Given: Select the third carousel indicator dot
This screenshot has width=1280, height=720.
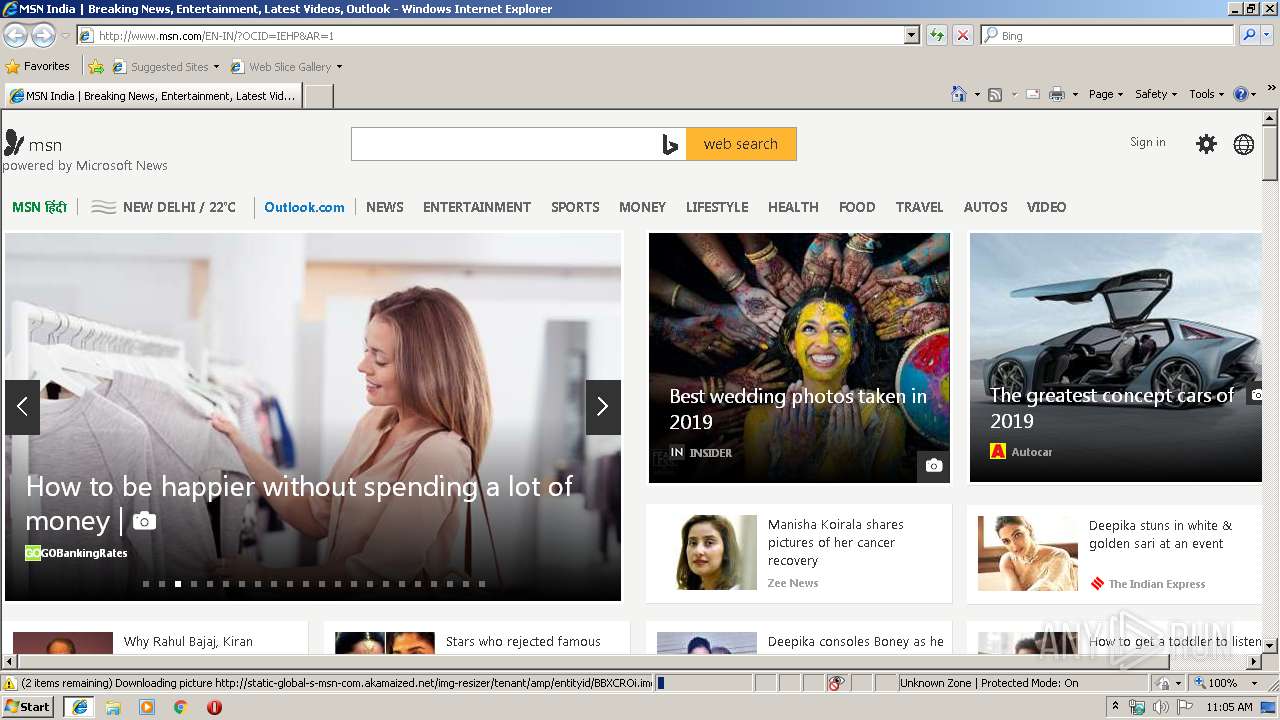Looking at the screenshot, I should 178,584.
